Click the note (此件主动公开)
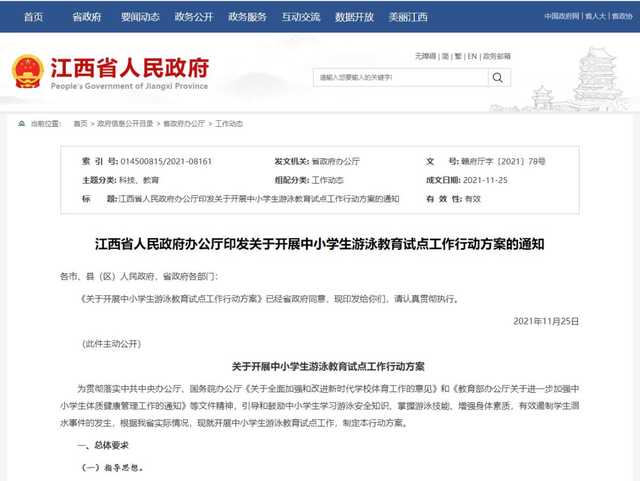 tap(111, 344)
